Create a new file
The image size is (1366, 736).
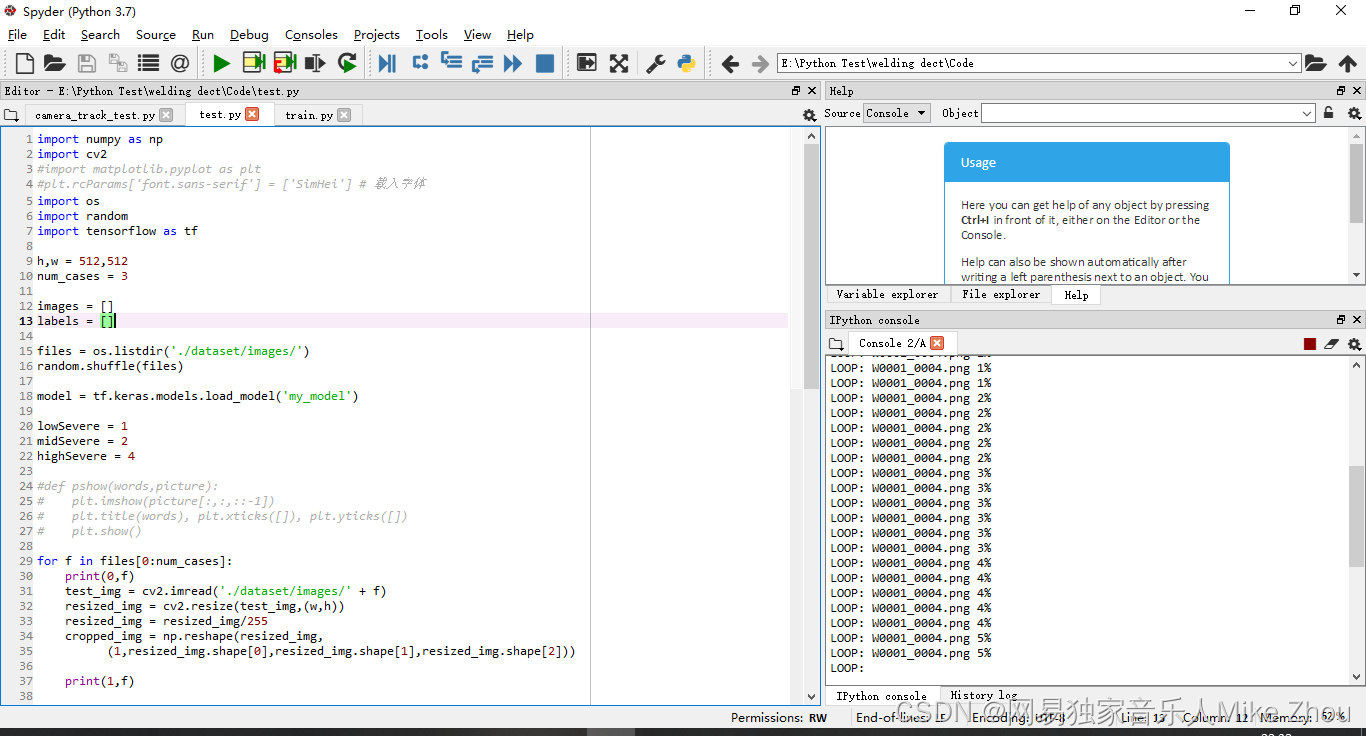pos(24,63)
